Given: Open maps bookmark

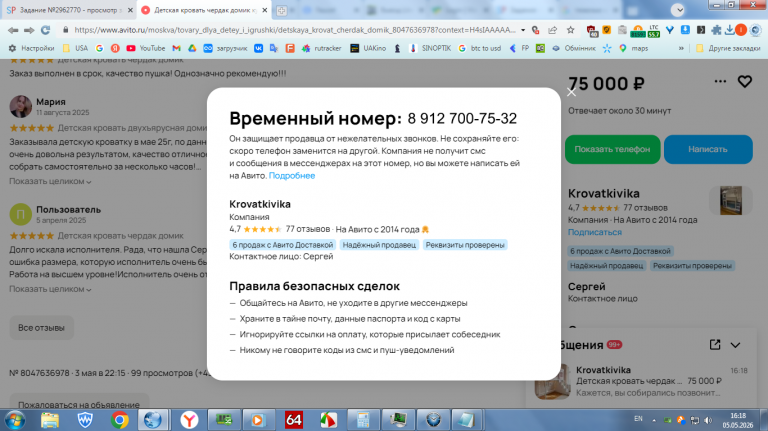Looking at the screenshot, I should coord(634,48).
